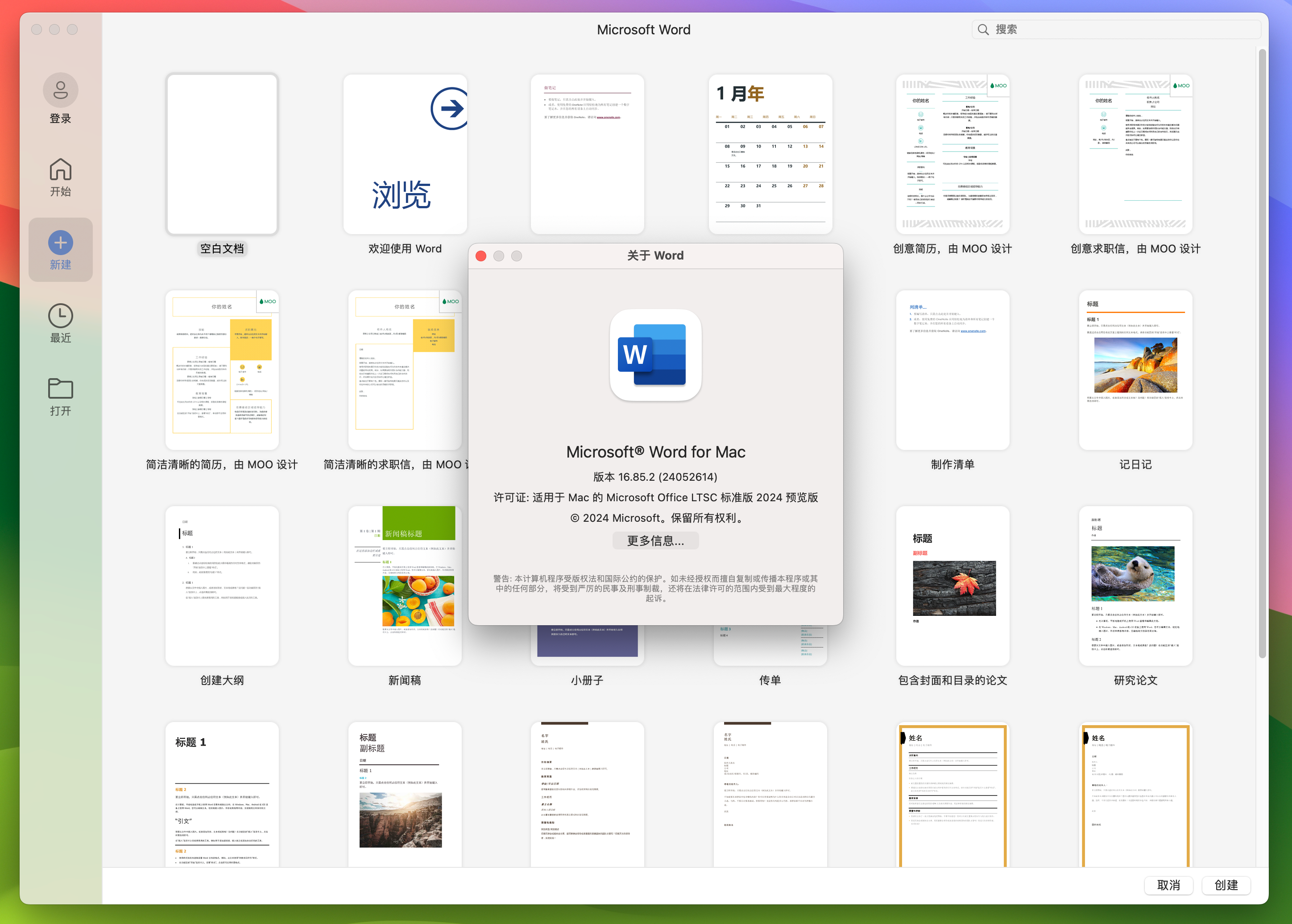Pick 简洁清晰的求职信 MOO template
The height and width of the screenshot is (924, 1292).
tap(405, 370)
